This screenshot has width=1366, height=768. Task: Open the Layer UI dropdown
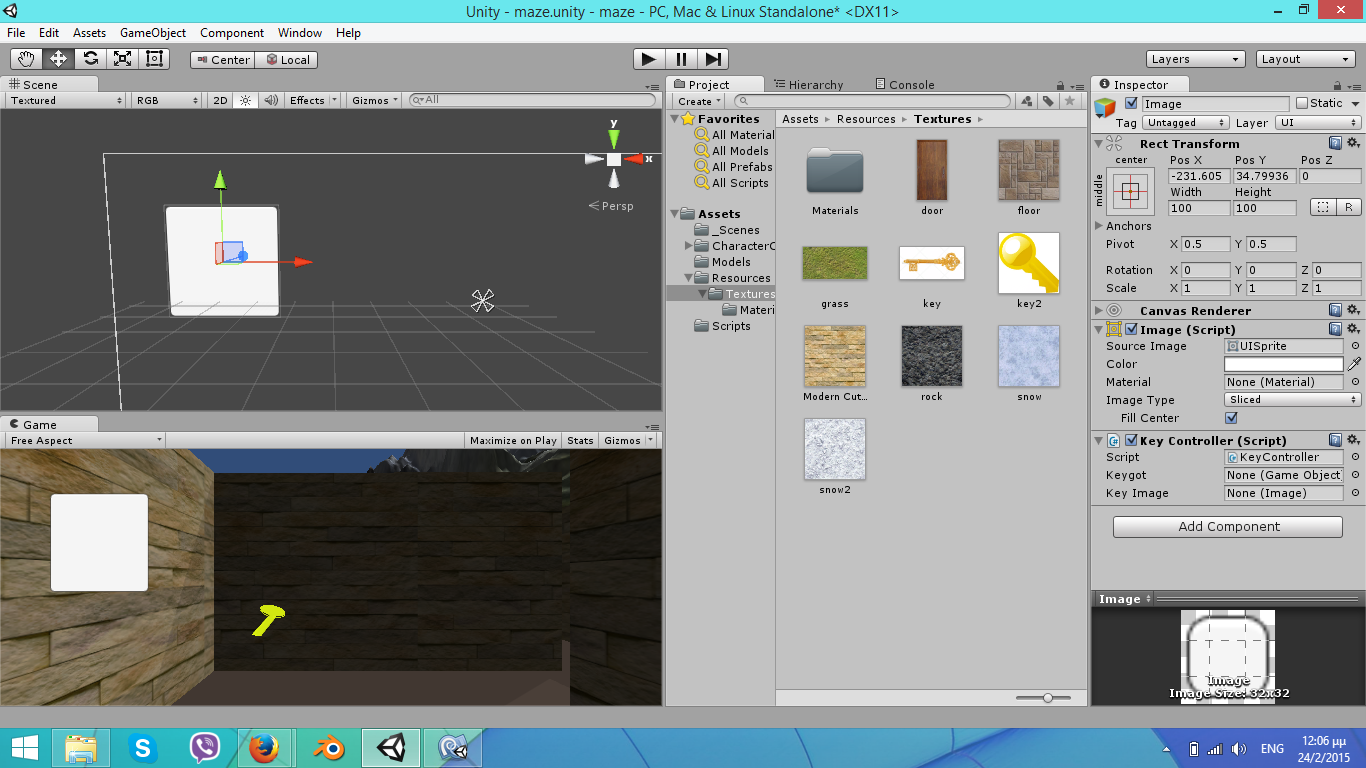1319,123
